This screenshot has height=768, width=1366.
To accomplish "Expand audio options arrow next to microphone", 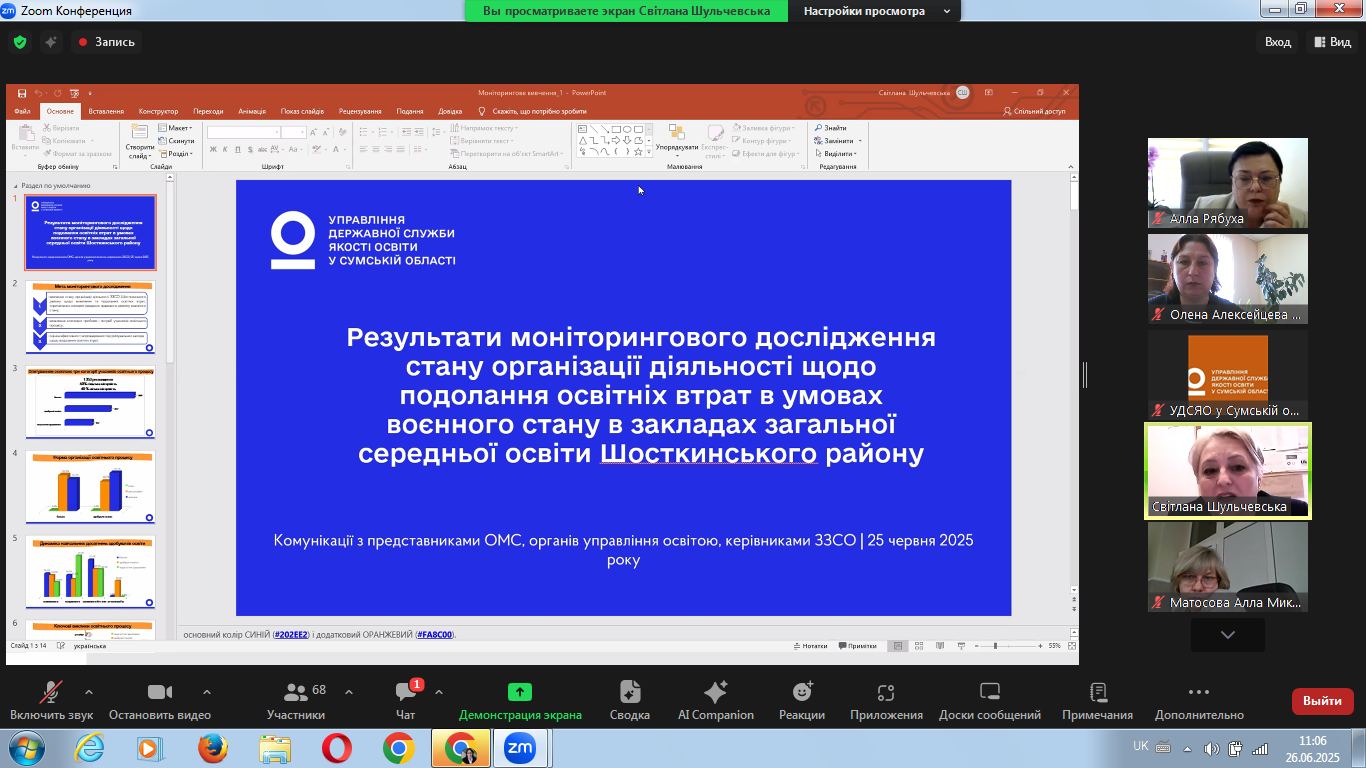I will (89, 692).
